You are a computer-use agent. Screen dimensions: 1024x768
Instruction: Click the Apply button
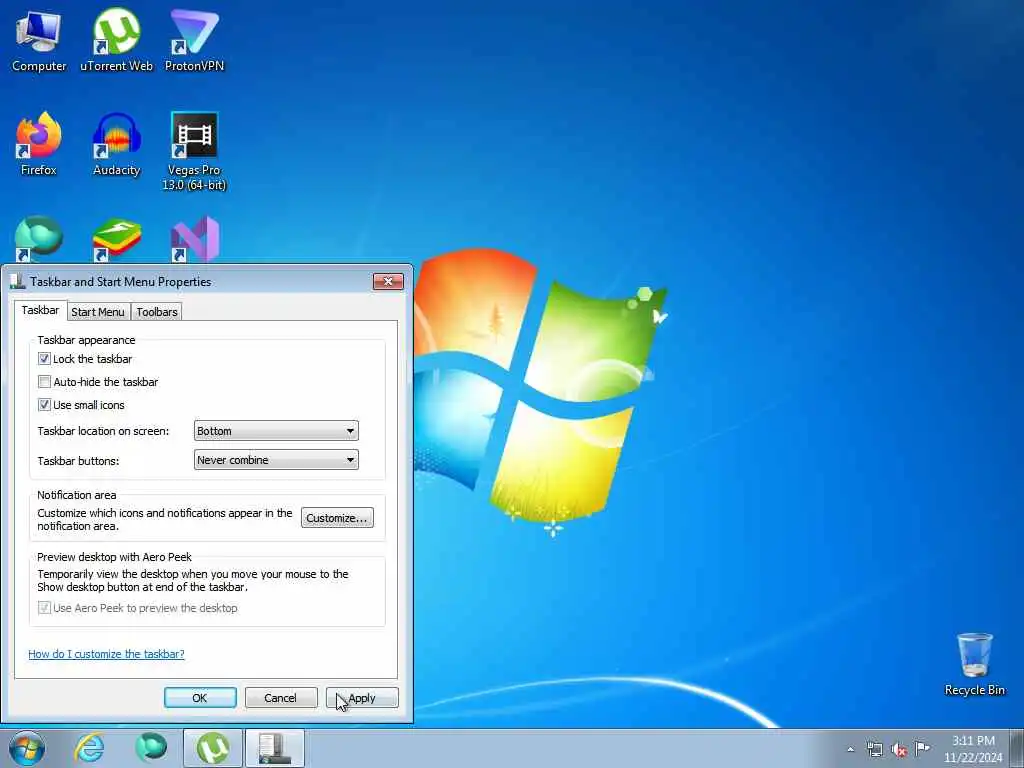[x=362, y=697]
